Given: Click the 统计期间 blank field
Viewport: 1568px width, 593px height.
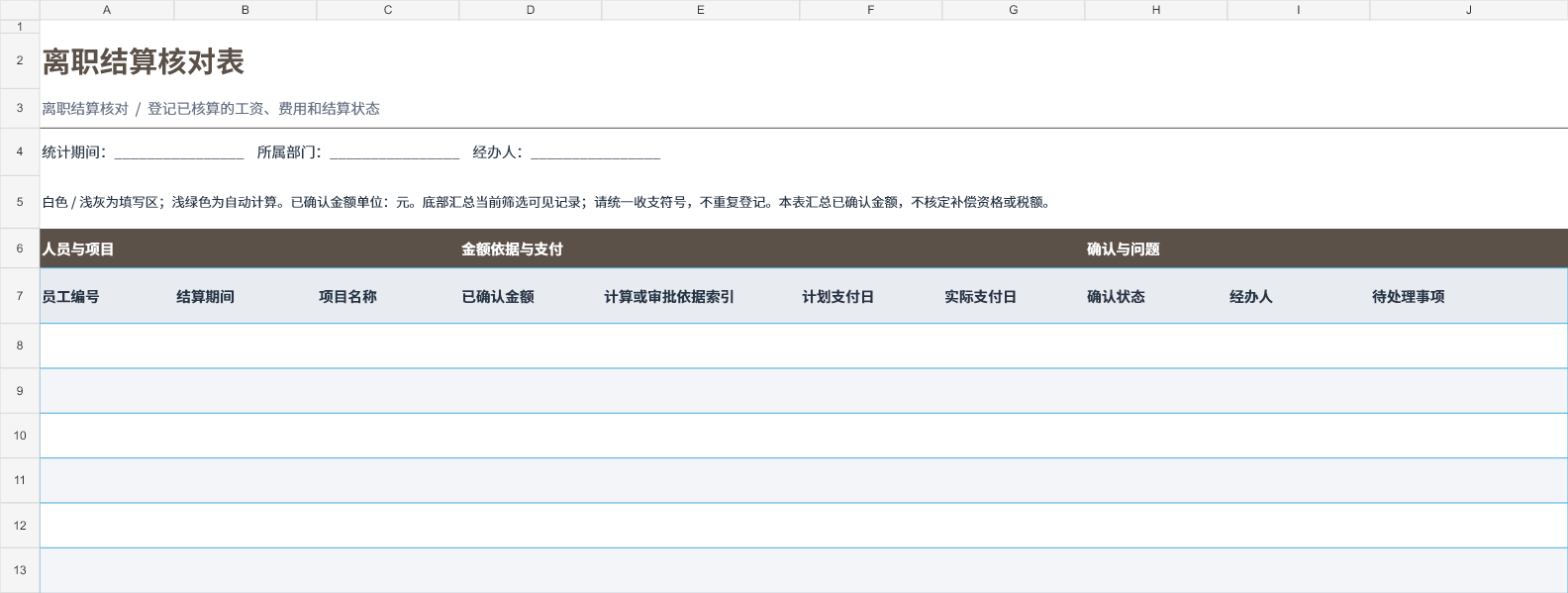Looking at the screenshot, I should (179, 152).
